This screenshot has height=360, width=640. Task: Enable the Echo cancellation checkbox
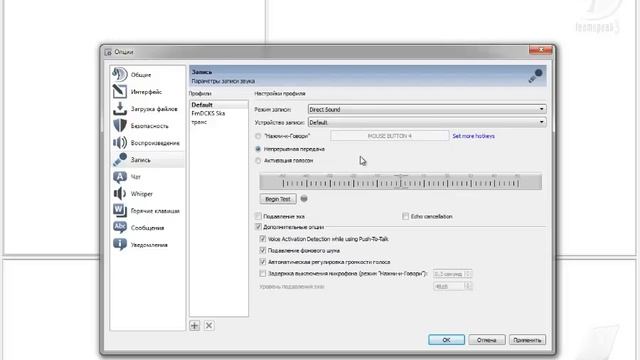pos(405,216)
